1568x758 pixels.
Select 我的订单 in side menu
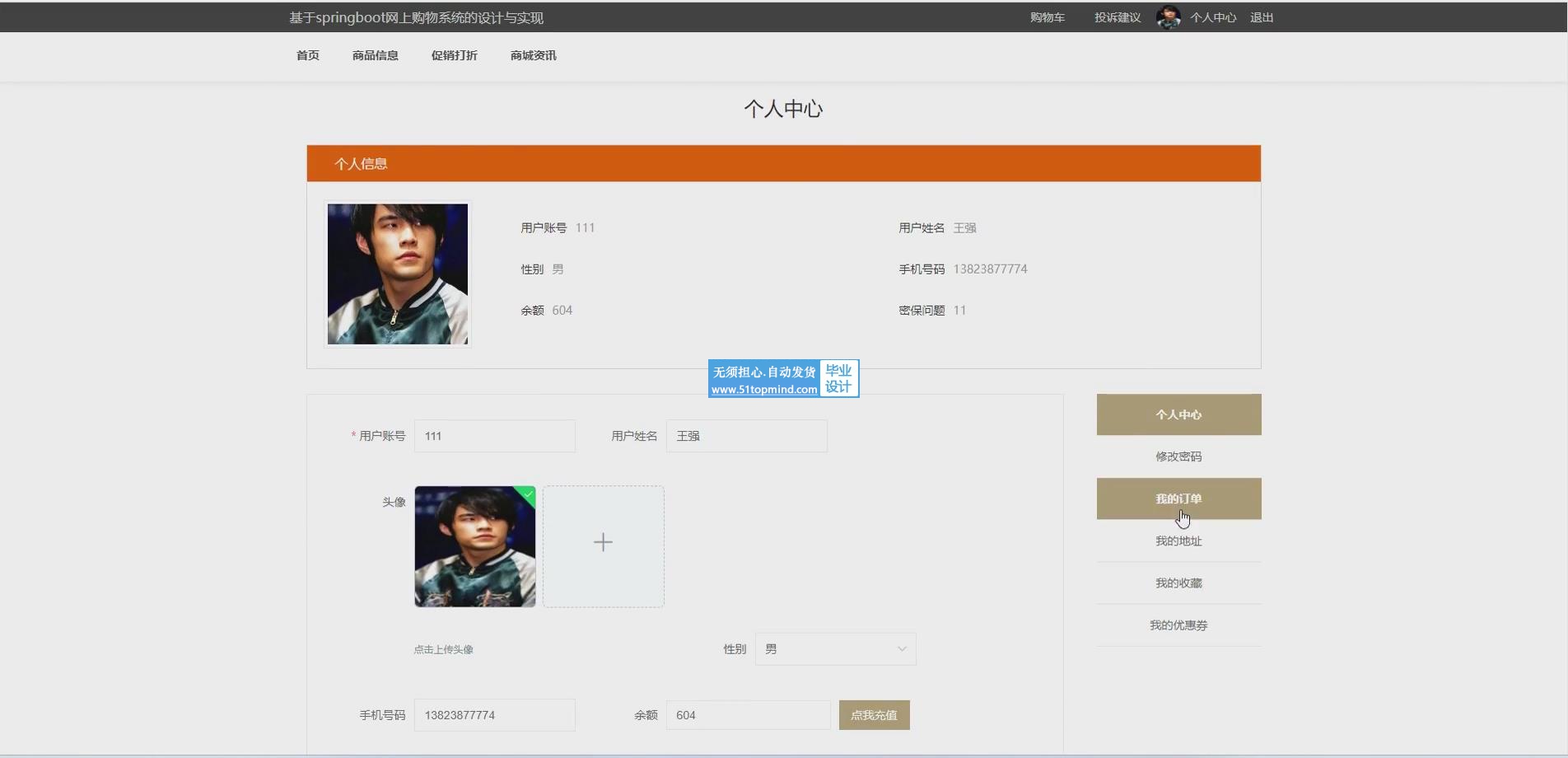click(1178, 498)
